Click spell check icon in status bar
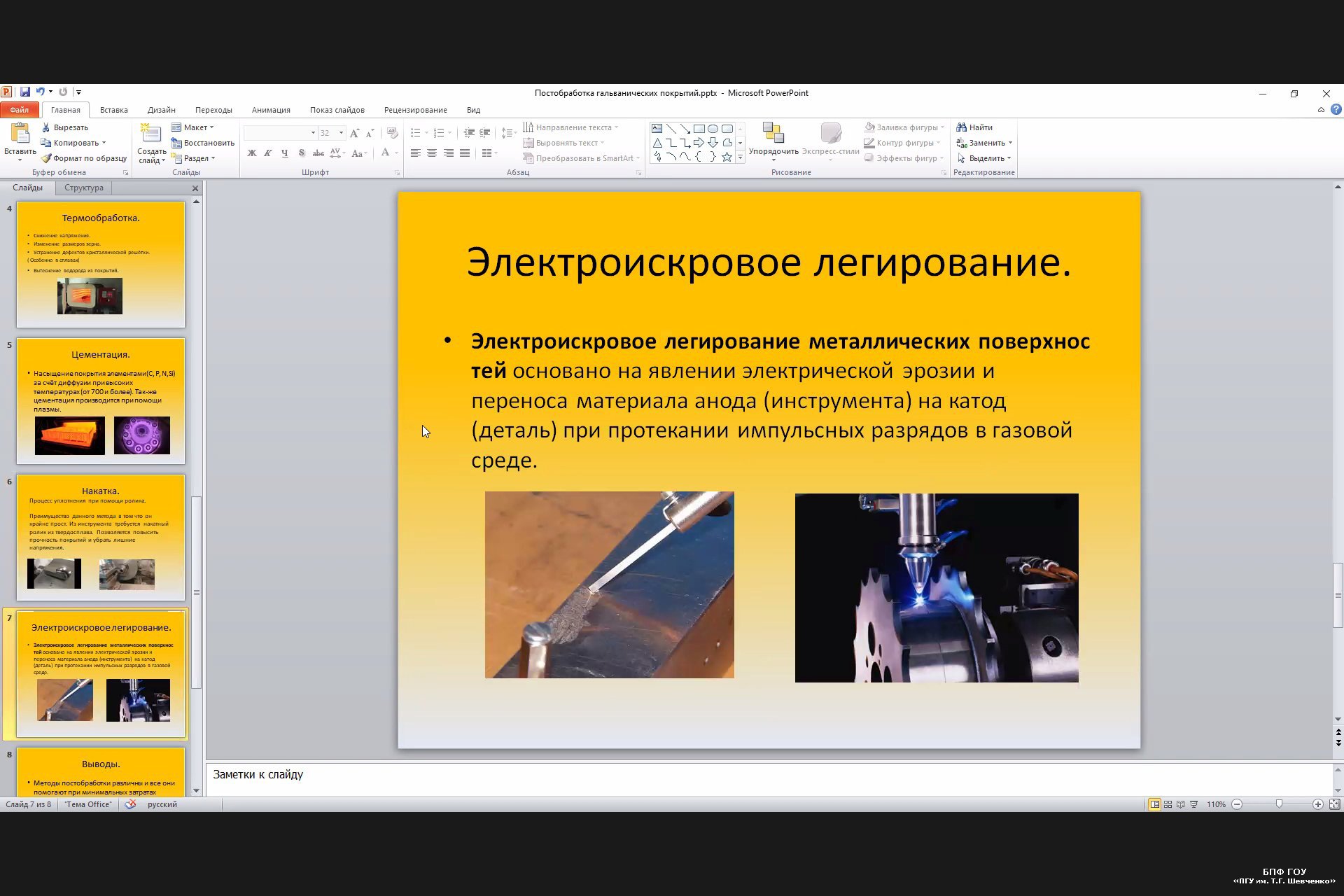The image size is (1344, 896). point(130,804)
